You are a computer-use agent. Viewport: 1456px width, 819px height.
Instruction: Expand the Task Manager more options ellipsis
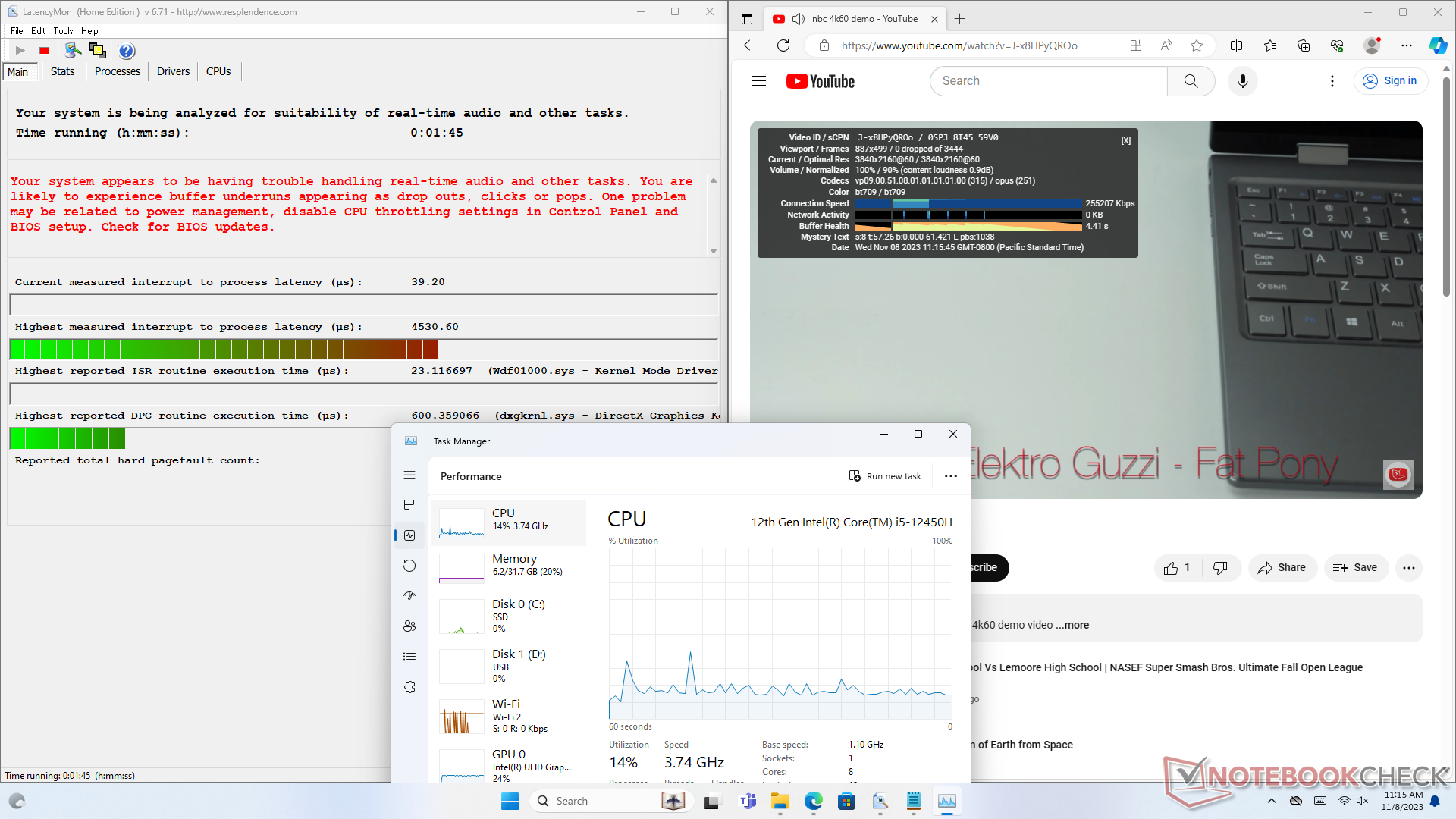(950, 476)
